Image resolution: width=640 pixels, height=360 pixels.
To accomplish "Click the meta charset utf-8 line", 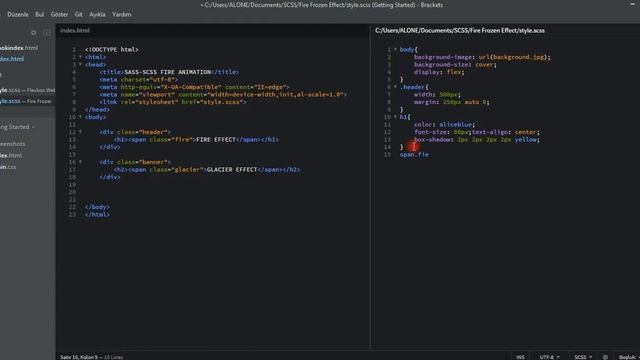I will (139, 80).
